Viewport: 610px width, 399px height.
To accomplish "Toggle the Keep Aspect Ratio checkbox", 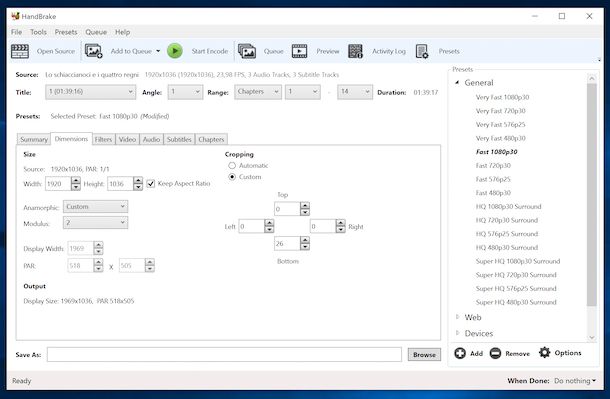I will pyautogui.click(x=151, y=184).
